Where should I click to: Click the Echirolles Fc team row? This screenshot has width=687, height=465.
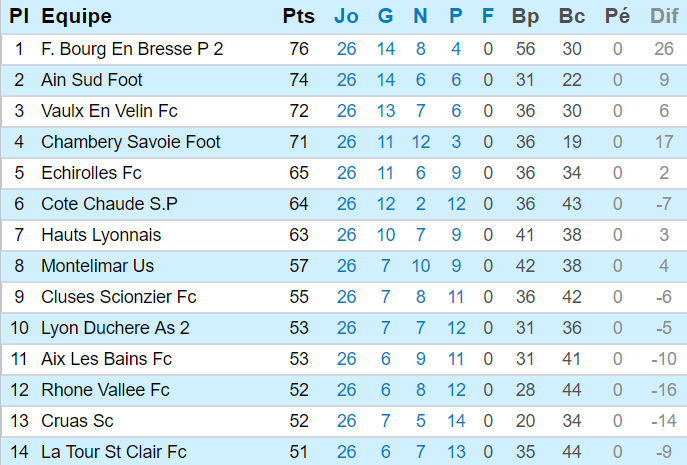click(x=91, y=173)
